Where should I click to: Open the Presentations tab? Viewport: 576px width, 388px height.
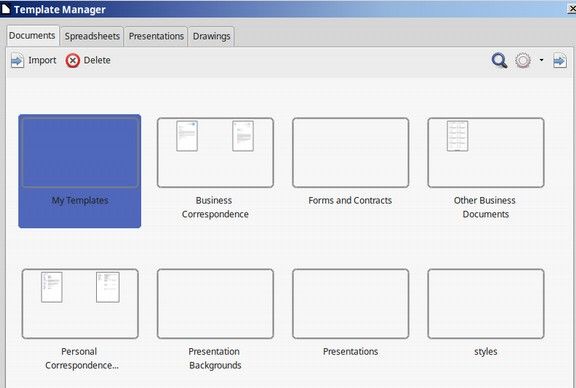point(156,36)
